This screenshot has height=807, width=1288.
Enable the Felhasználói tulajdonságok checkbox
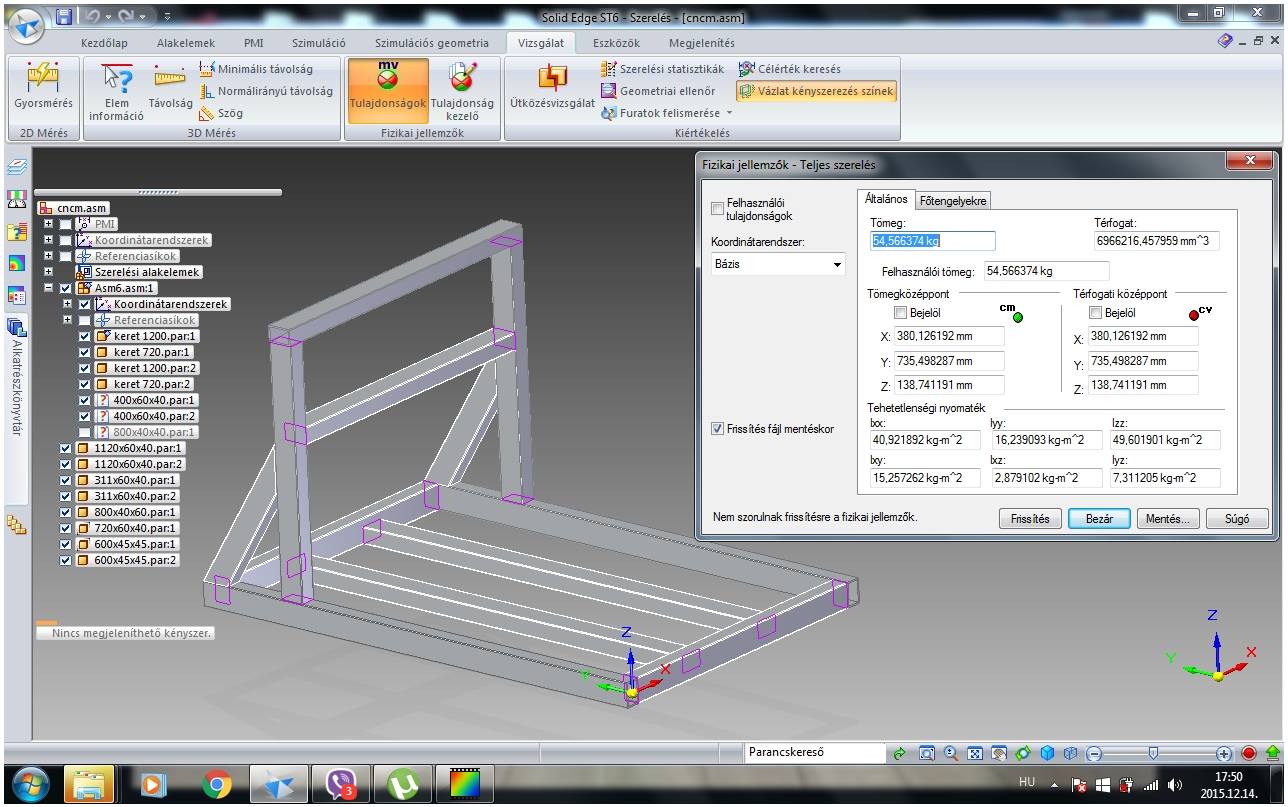tap(717, 208)
